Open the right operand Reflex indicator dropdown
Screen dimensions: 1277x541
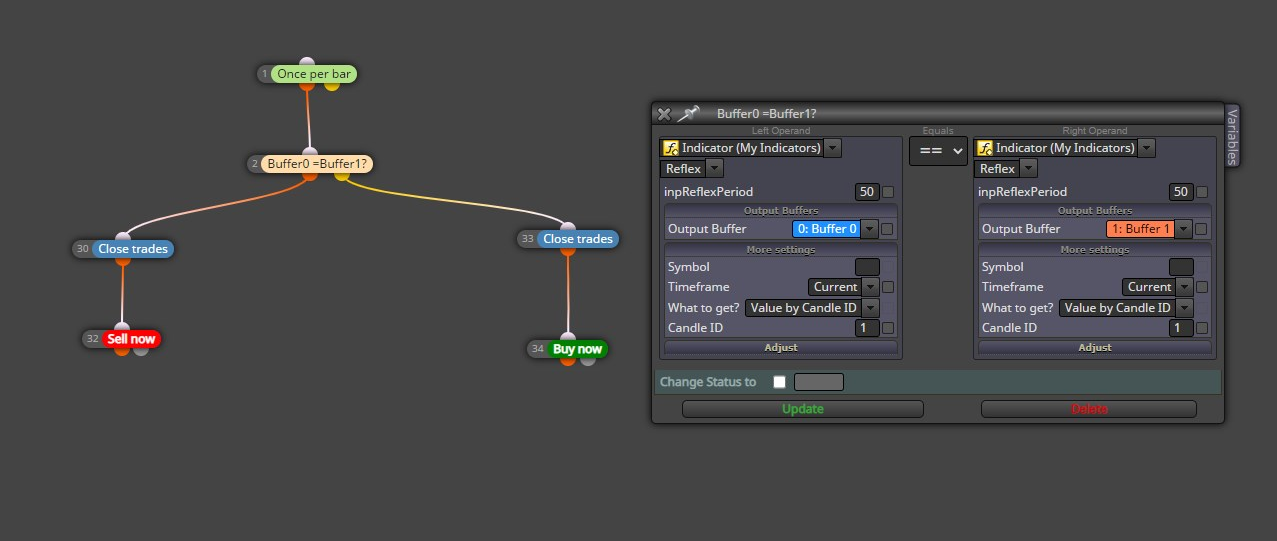1029,169
